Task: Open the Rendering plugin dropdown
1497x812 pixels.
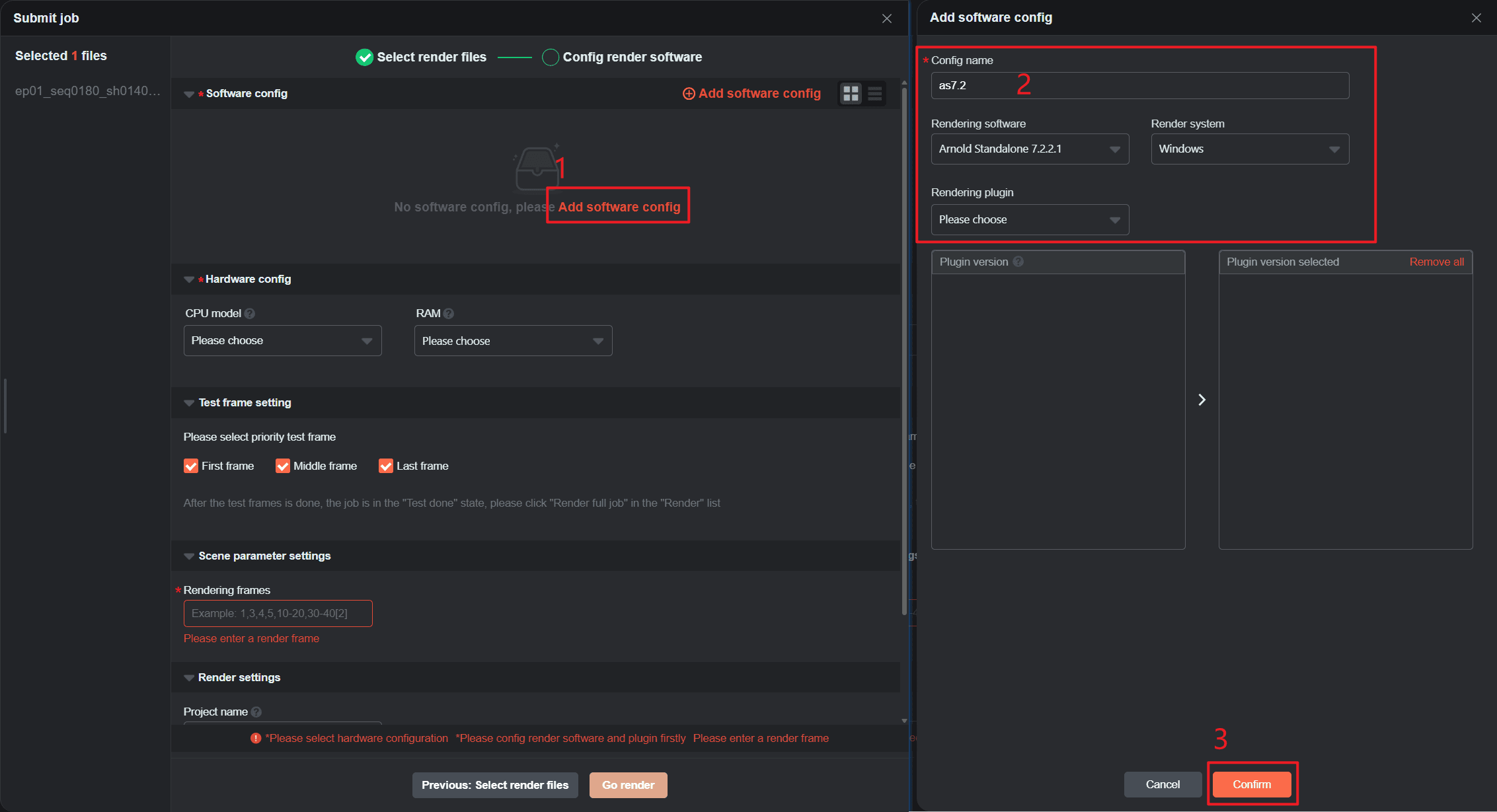Action: tap(1029, 220)
